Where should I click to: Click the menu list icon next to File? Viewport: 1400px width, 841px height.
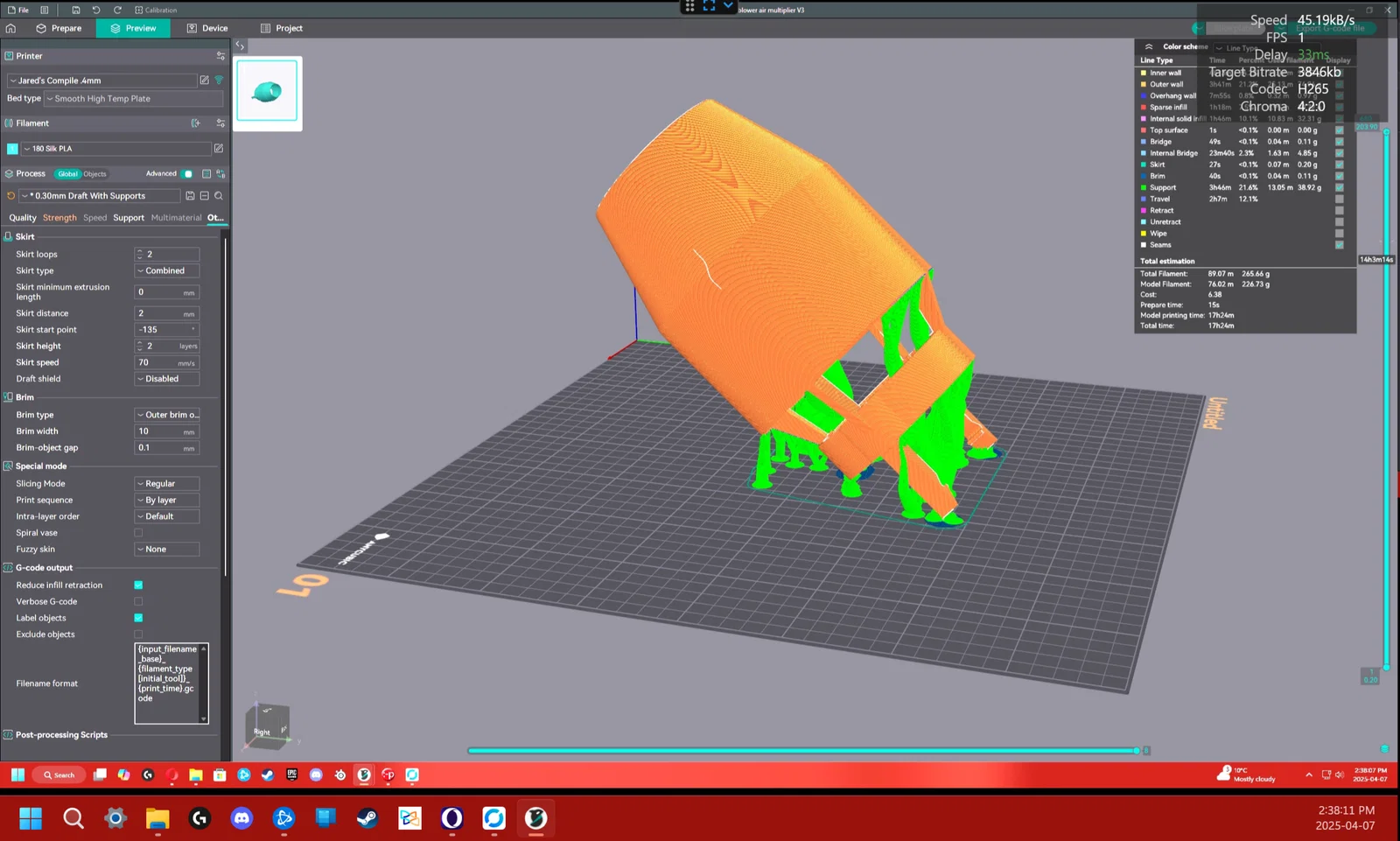(45, 10)
